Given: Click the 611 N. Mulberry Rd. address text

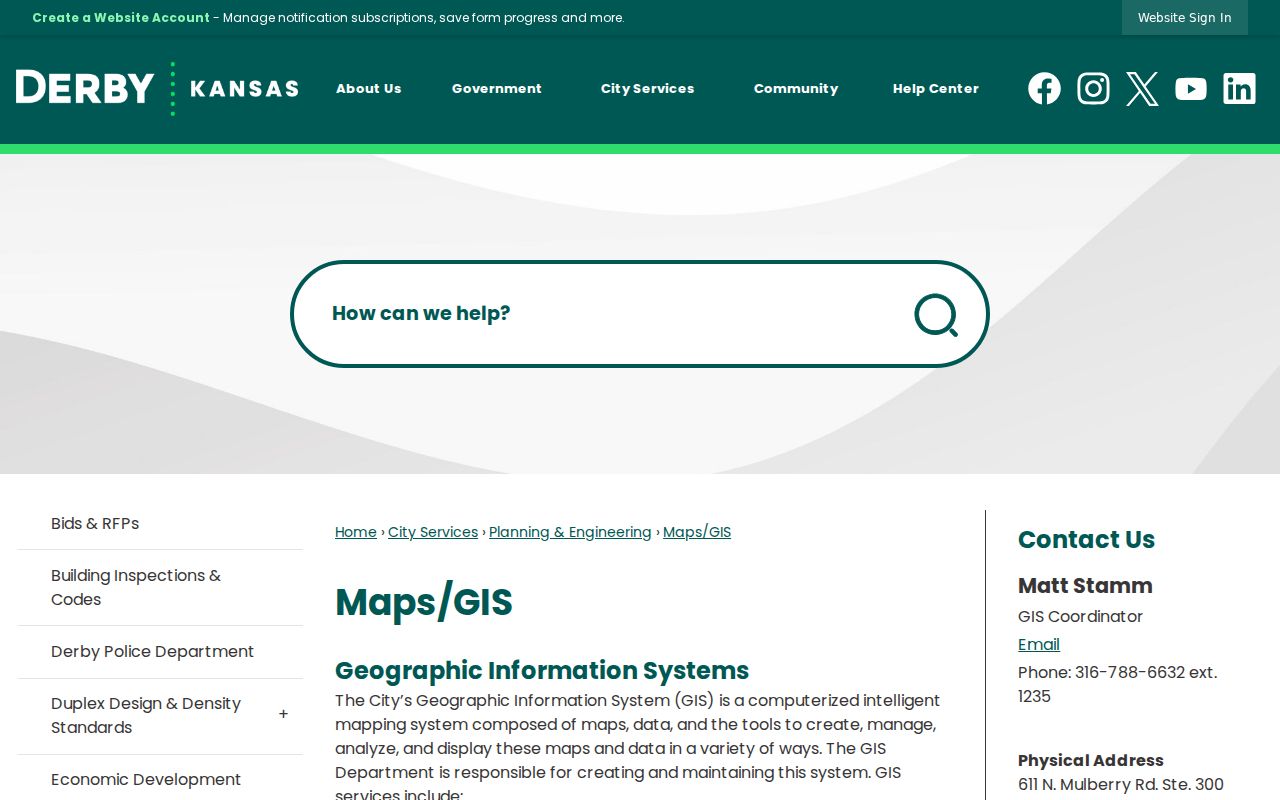Looking at the screenshot, I should [1121, 785].
